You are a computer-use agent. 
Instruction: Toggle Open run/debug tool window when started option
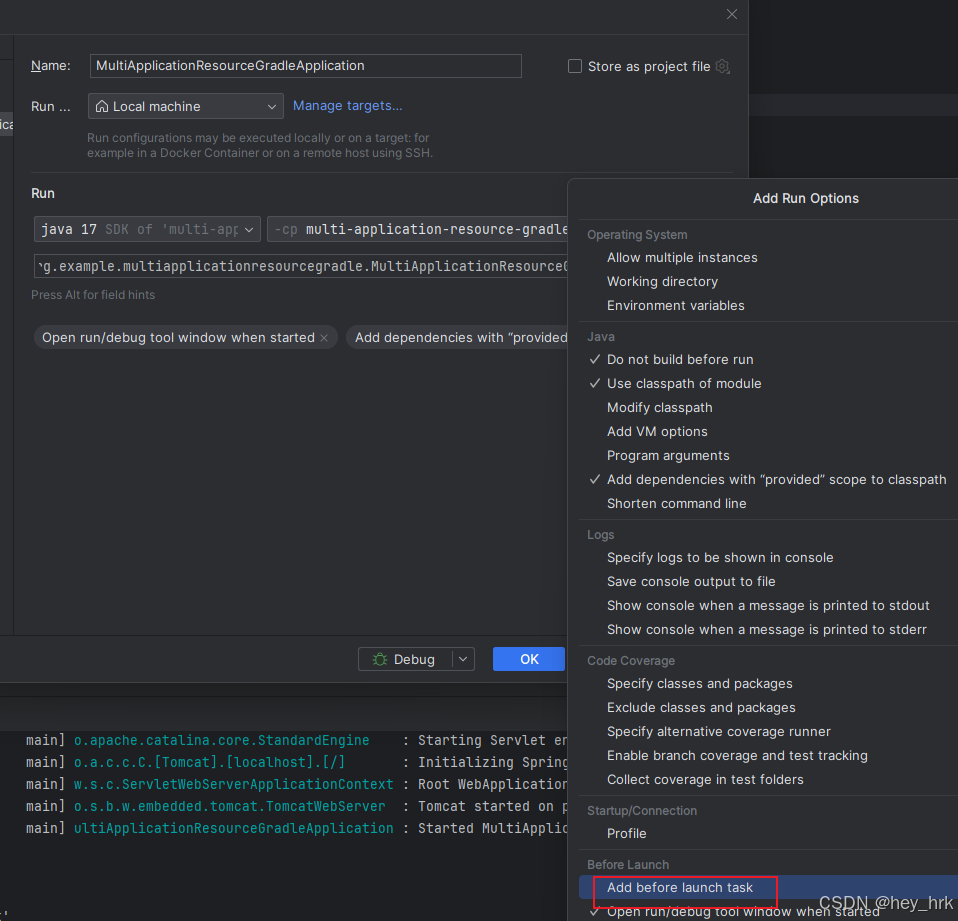click(743, 912)
